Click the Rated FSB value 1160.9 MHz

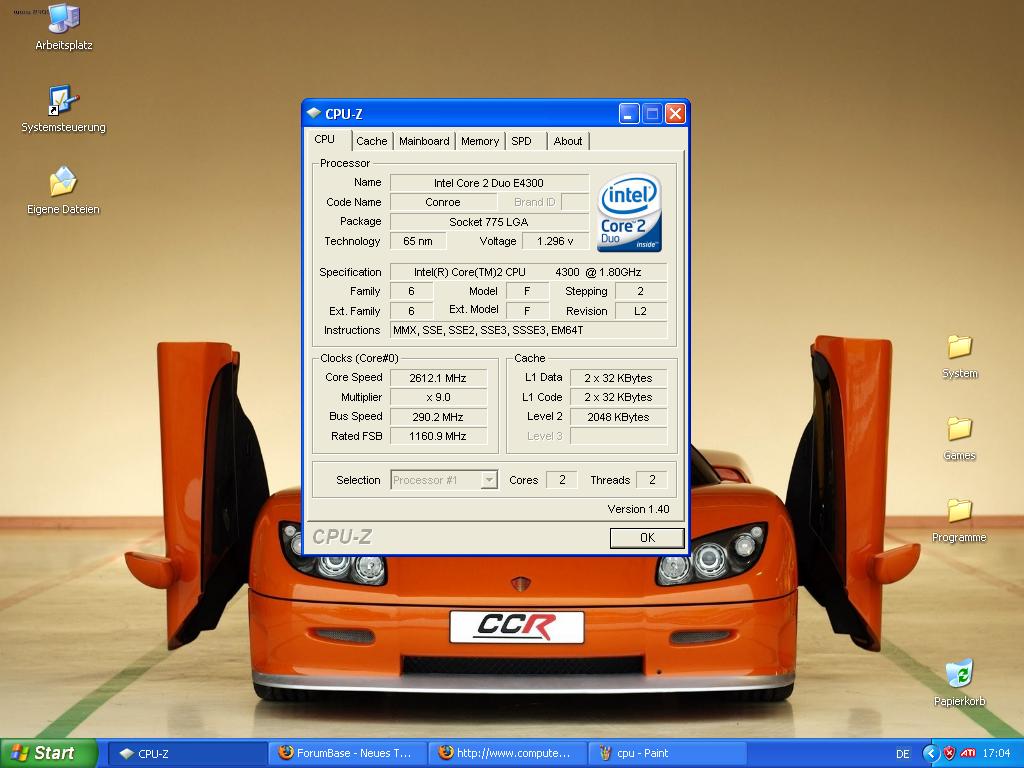(x=438, y=436)
